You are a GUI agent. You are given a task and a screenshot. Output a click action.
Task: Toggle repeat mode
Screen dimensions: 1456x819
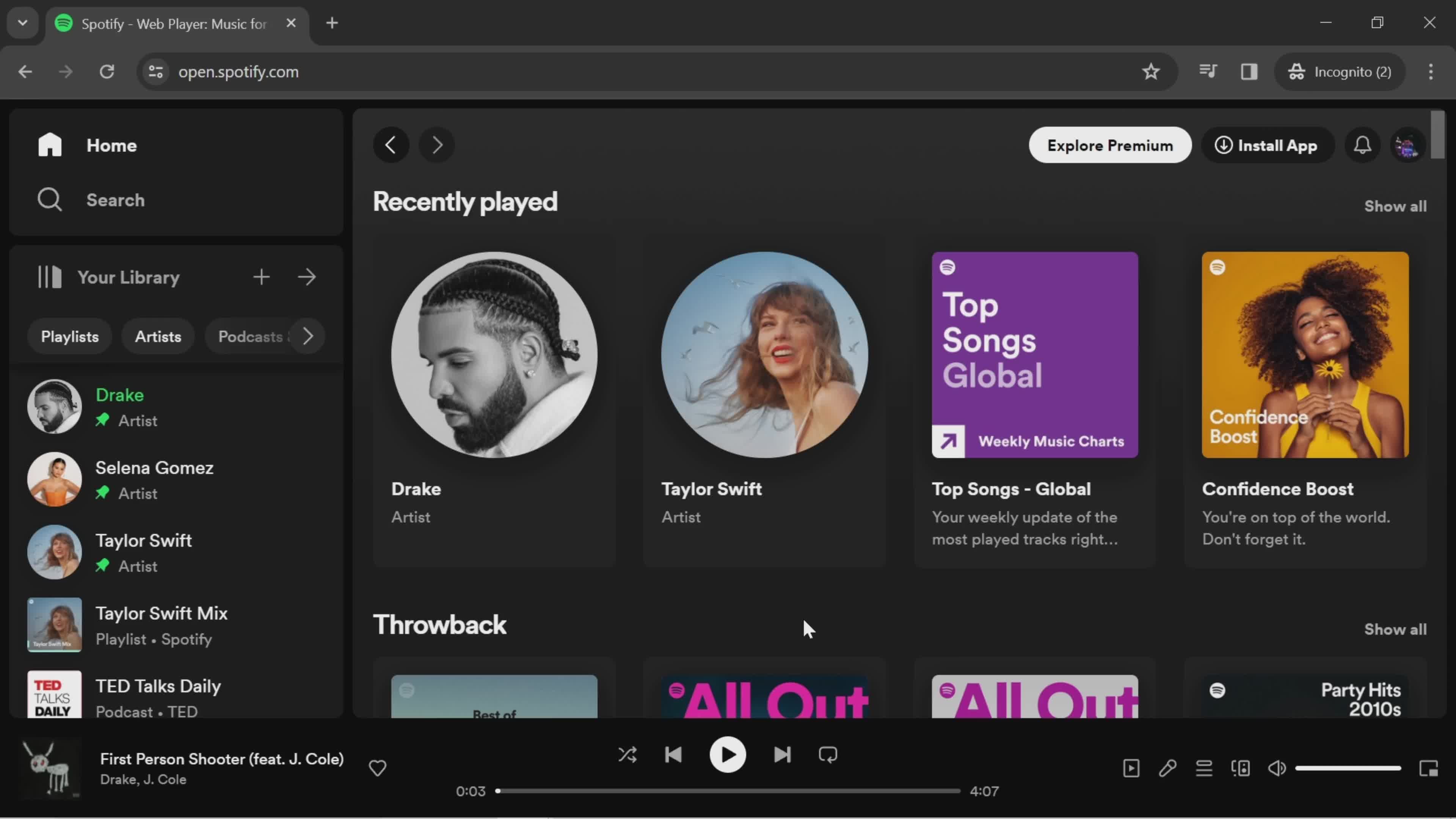[x=828, y=755]
